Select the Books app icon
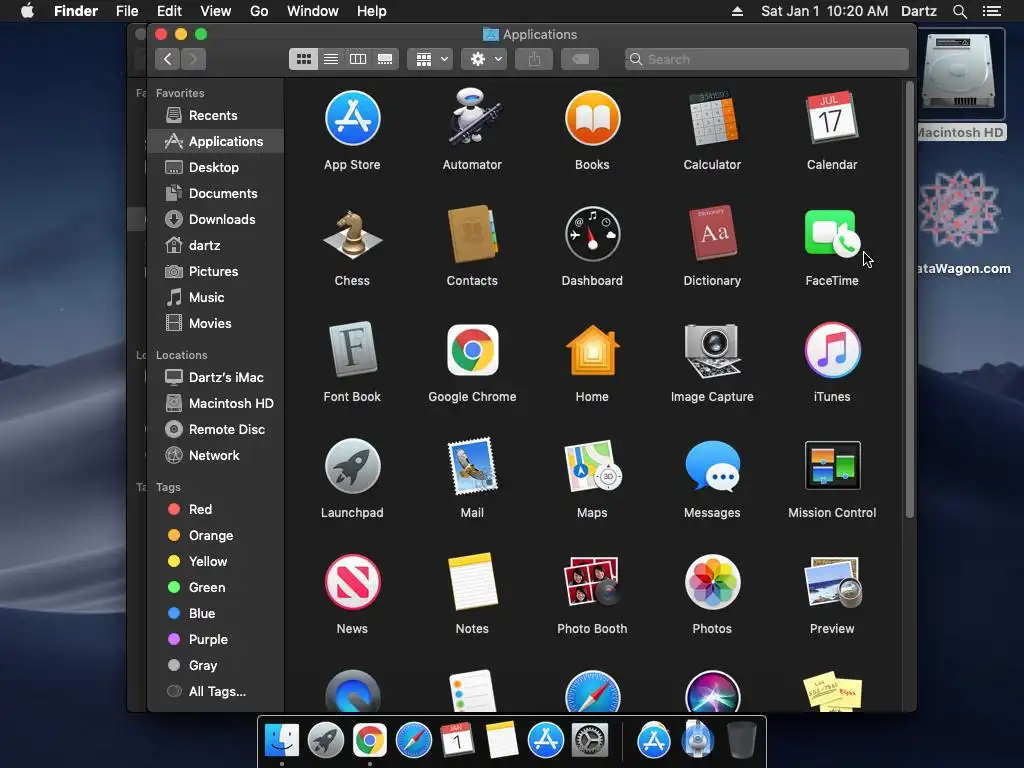This screenshot has height=768, width=1024. click(592, 118)
